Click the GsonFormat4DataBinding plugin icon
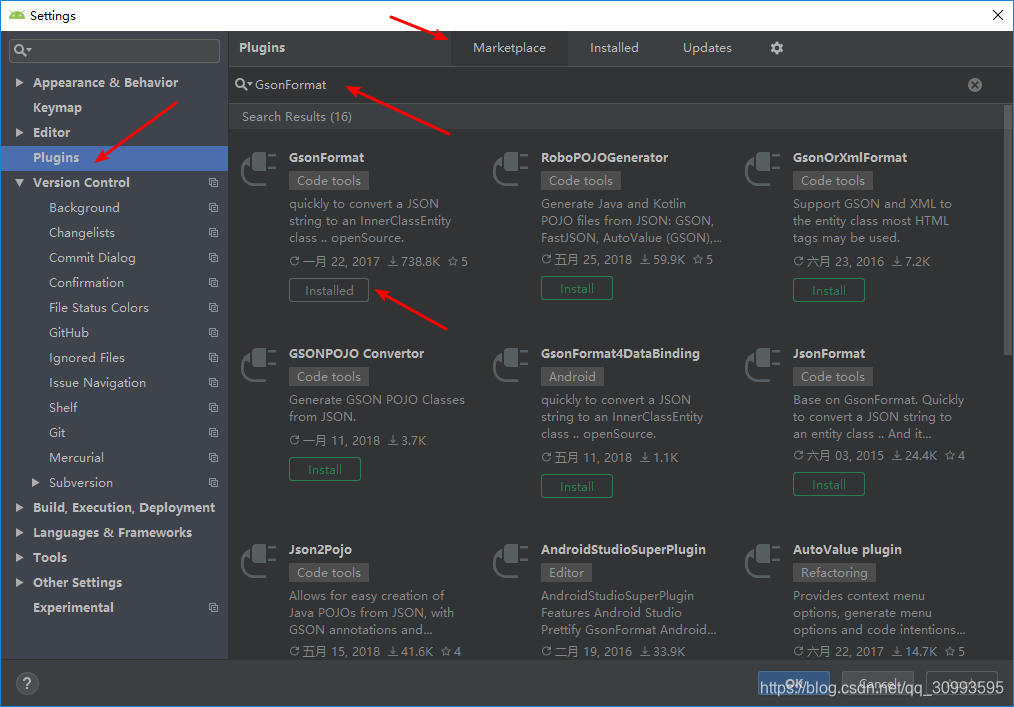Image resolution: width=1014 pixels, height=707 pixels. pos(511,365)
